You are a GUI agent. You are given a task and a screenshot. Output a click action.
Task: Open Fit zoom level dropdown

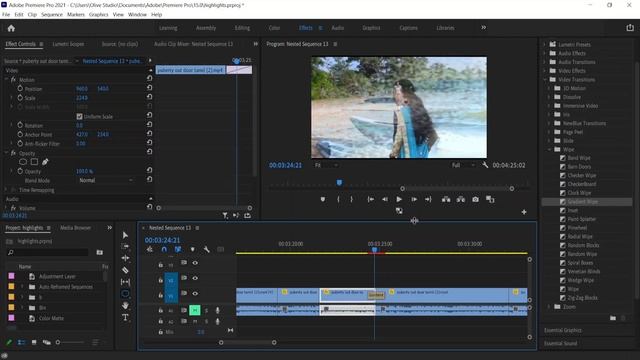click(x=326, y=165)
